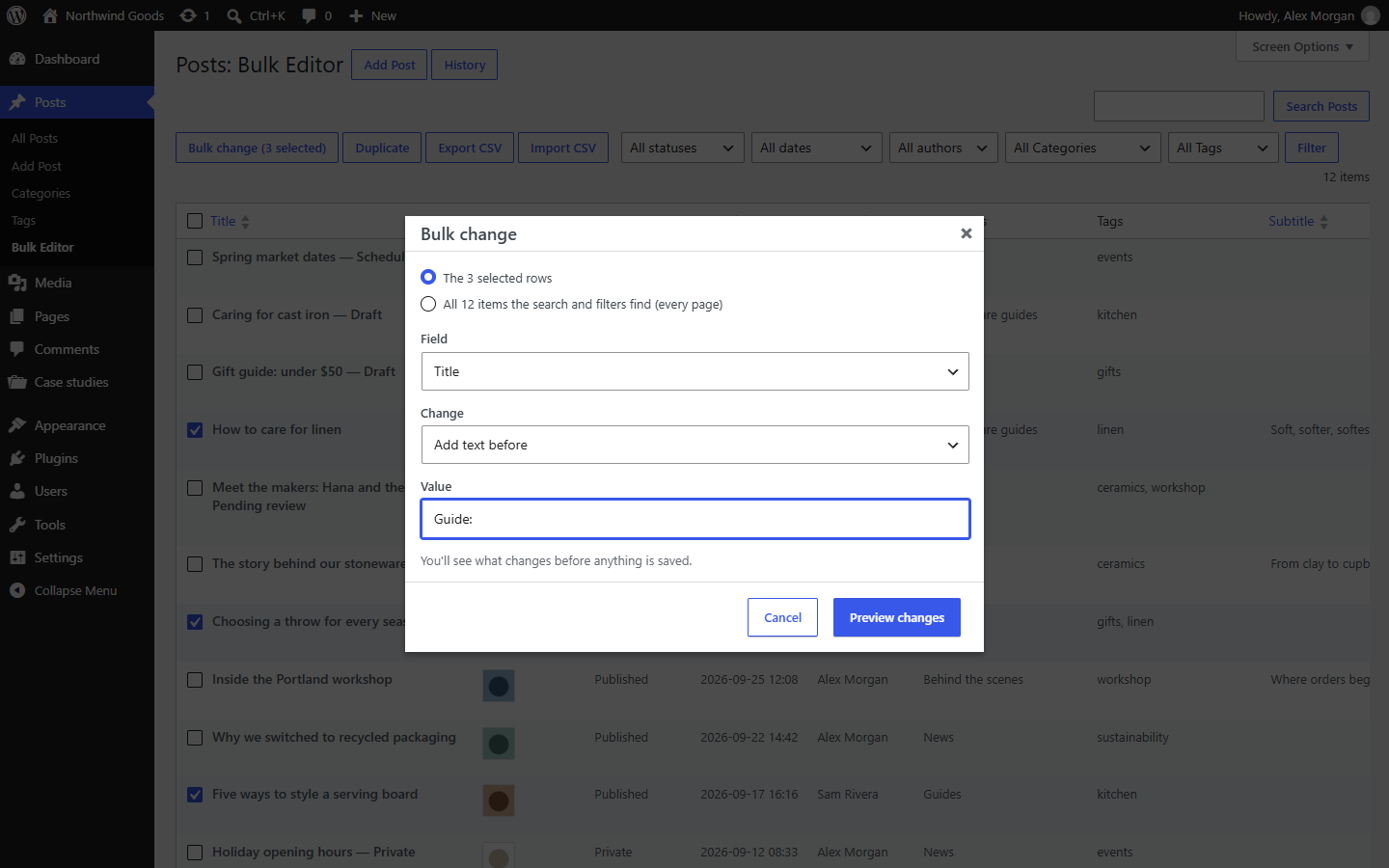Open the All Categories filter dropdown
This screenshot has width=1389, height=868.
(x=1083, y=148)
